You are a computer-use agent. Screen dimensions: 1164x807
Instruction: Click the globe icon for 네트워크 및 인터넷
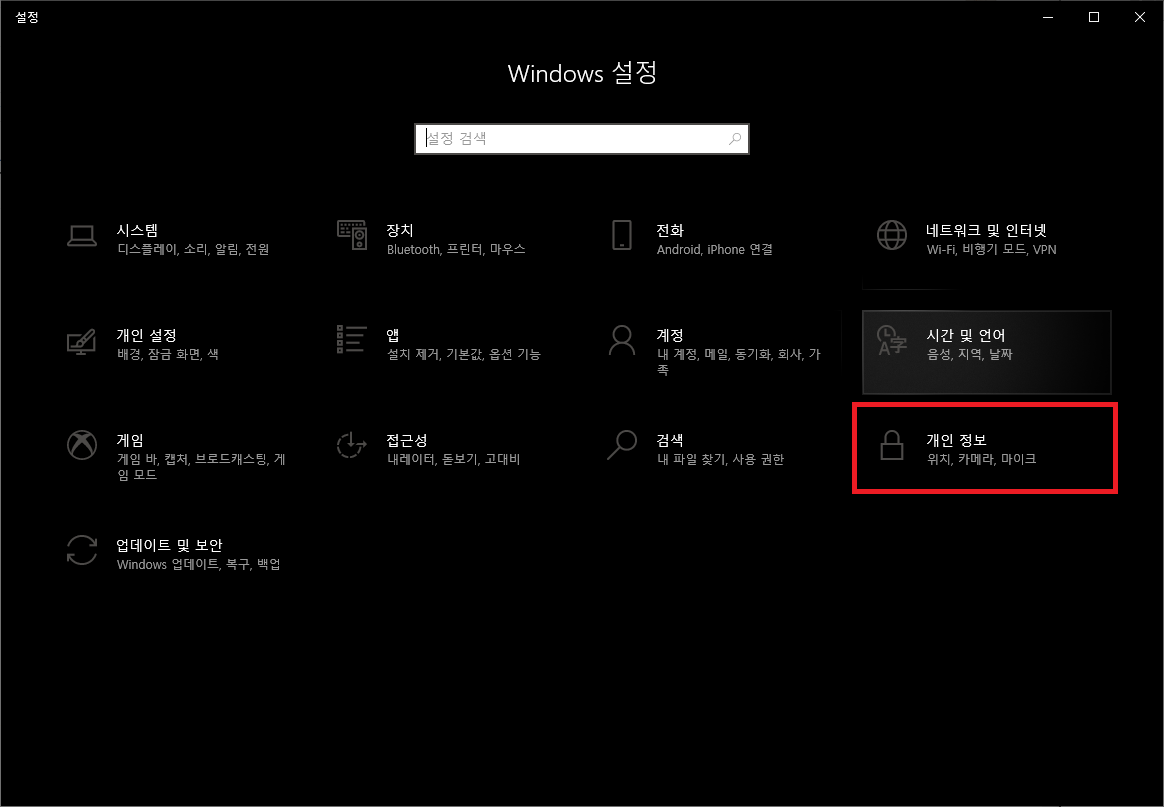[x=892, y=235]
